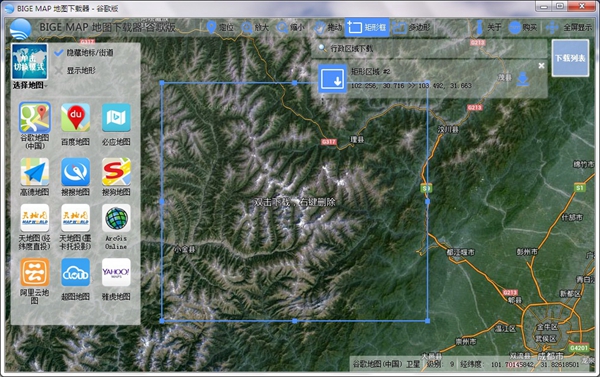This screenshot has height=377, width=600.
Task: Choose the 搜搜地图 map source
Action: 75,177
